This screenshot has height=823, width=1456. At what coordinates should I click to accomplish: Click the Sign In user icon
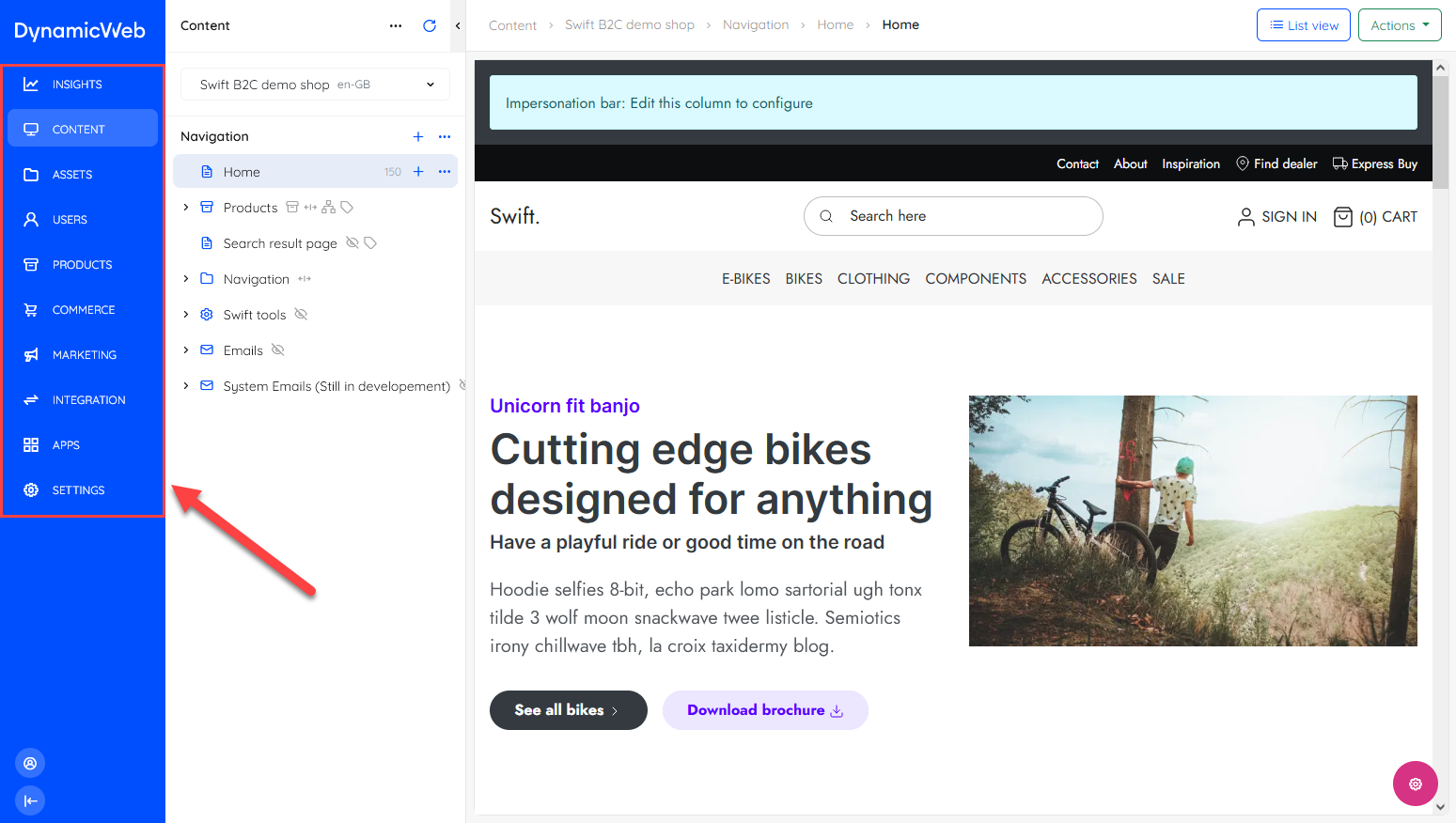(x=1246, y=217)
